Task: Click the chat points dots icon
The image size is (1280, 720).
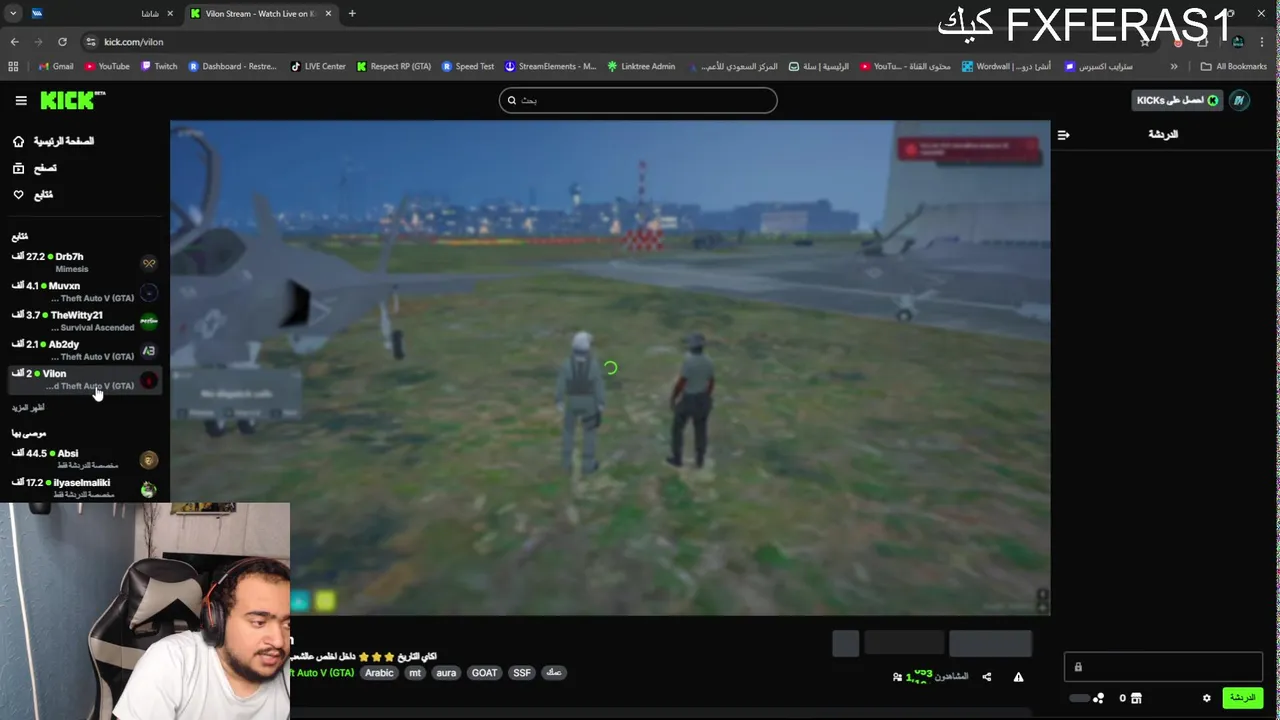Action: click(1099, 698)
